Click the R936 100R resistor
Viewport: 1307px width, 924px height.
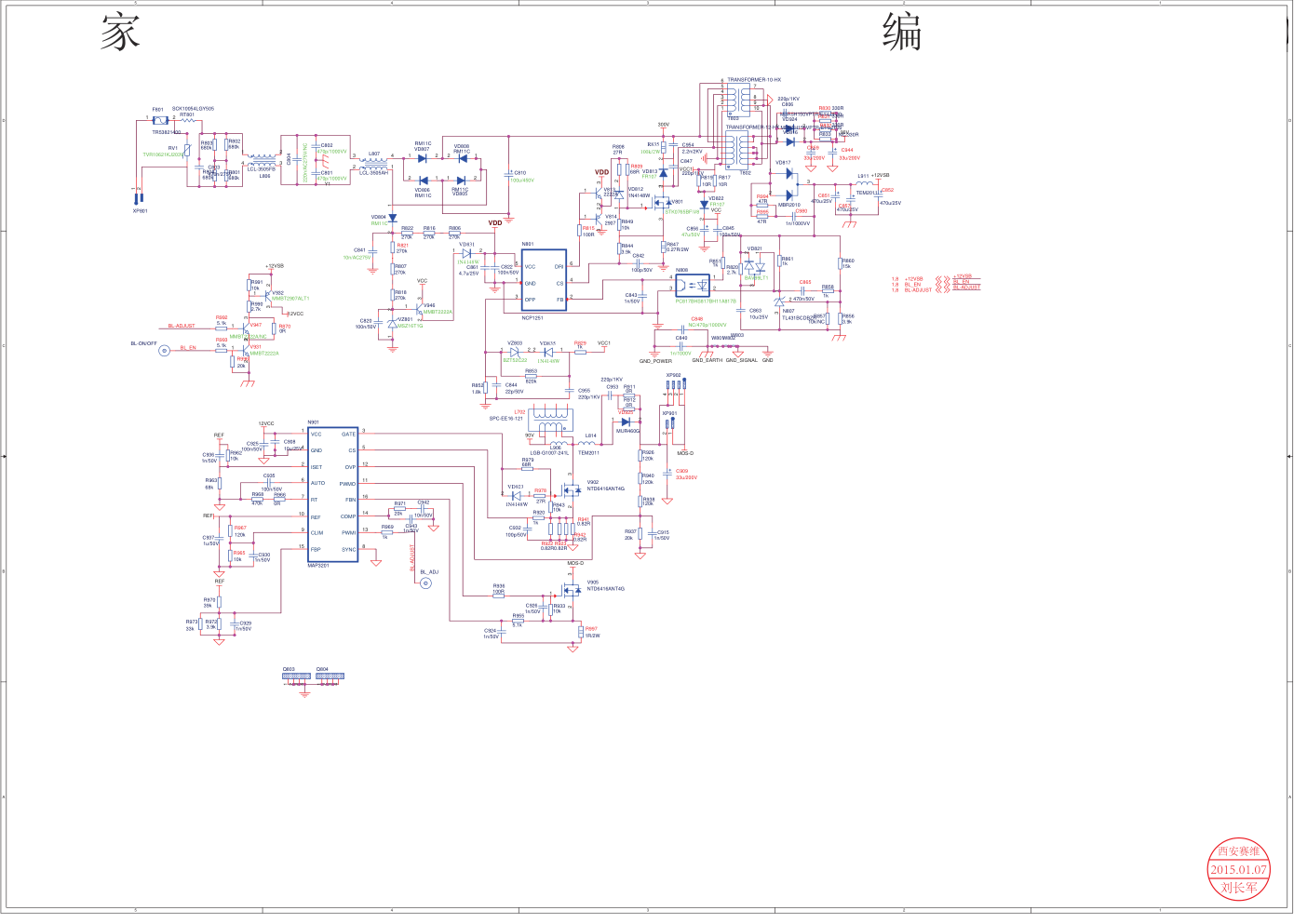499,596
